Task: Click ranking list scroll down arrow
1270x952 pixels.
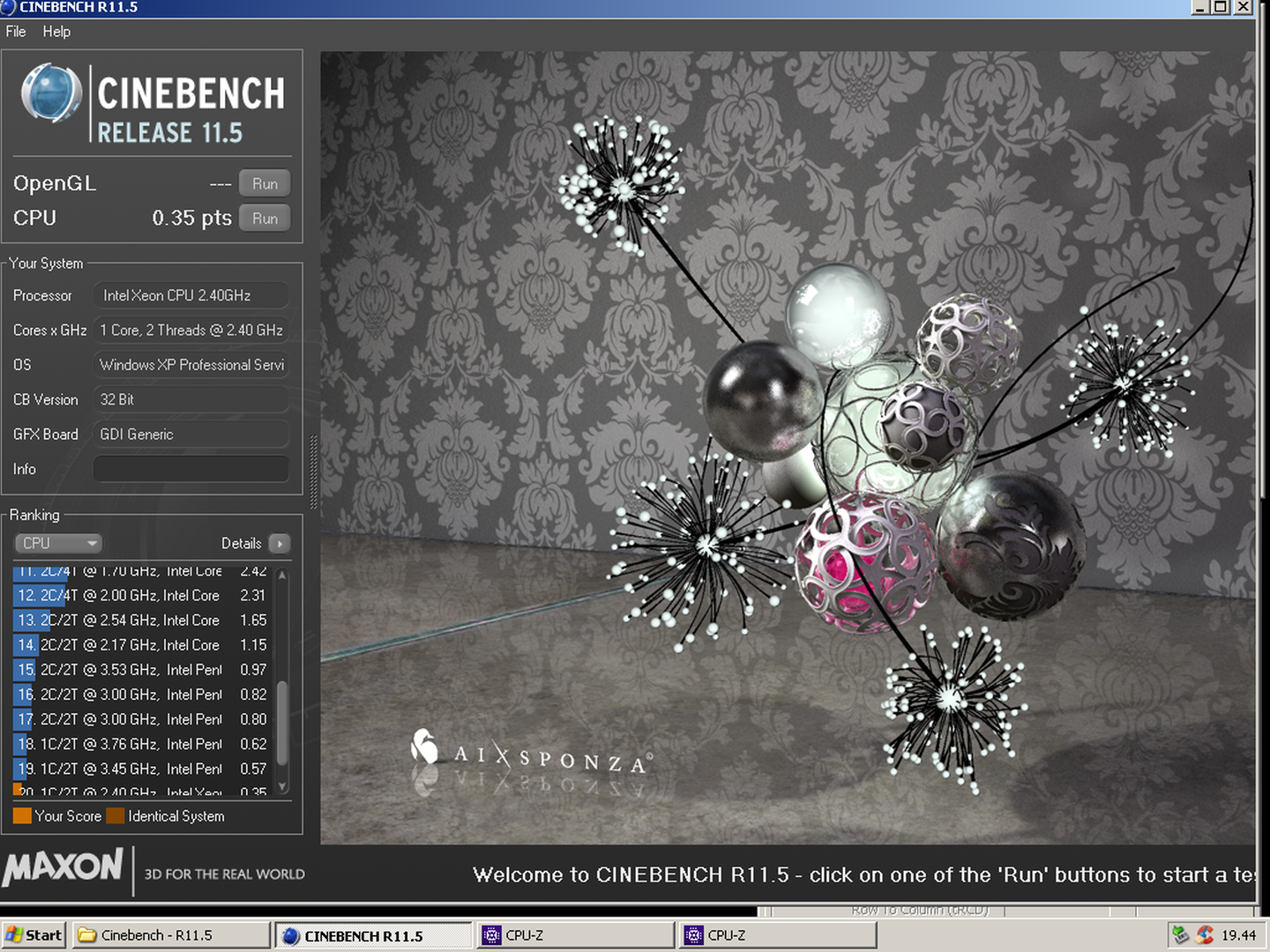Action: (282, 786)
